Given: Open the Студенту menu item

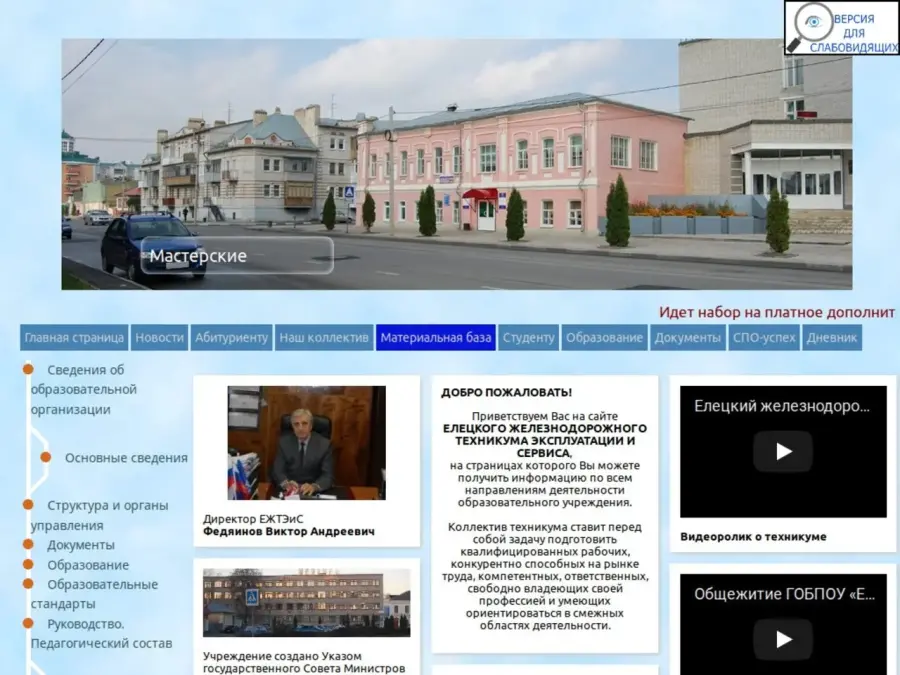Looking at the screenshot, I should click(529, 338).
